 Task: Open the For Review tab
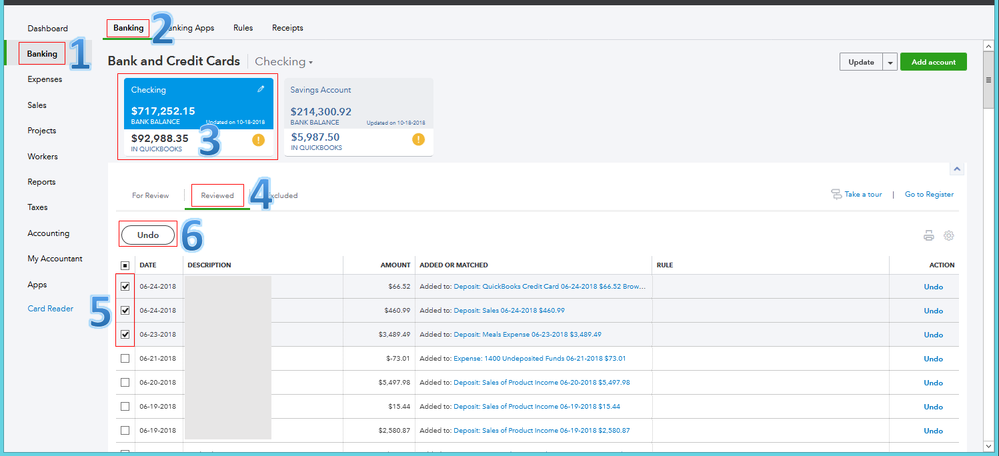150,195
